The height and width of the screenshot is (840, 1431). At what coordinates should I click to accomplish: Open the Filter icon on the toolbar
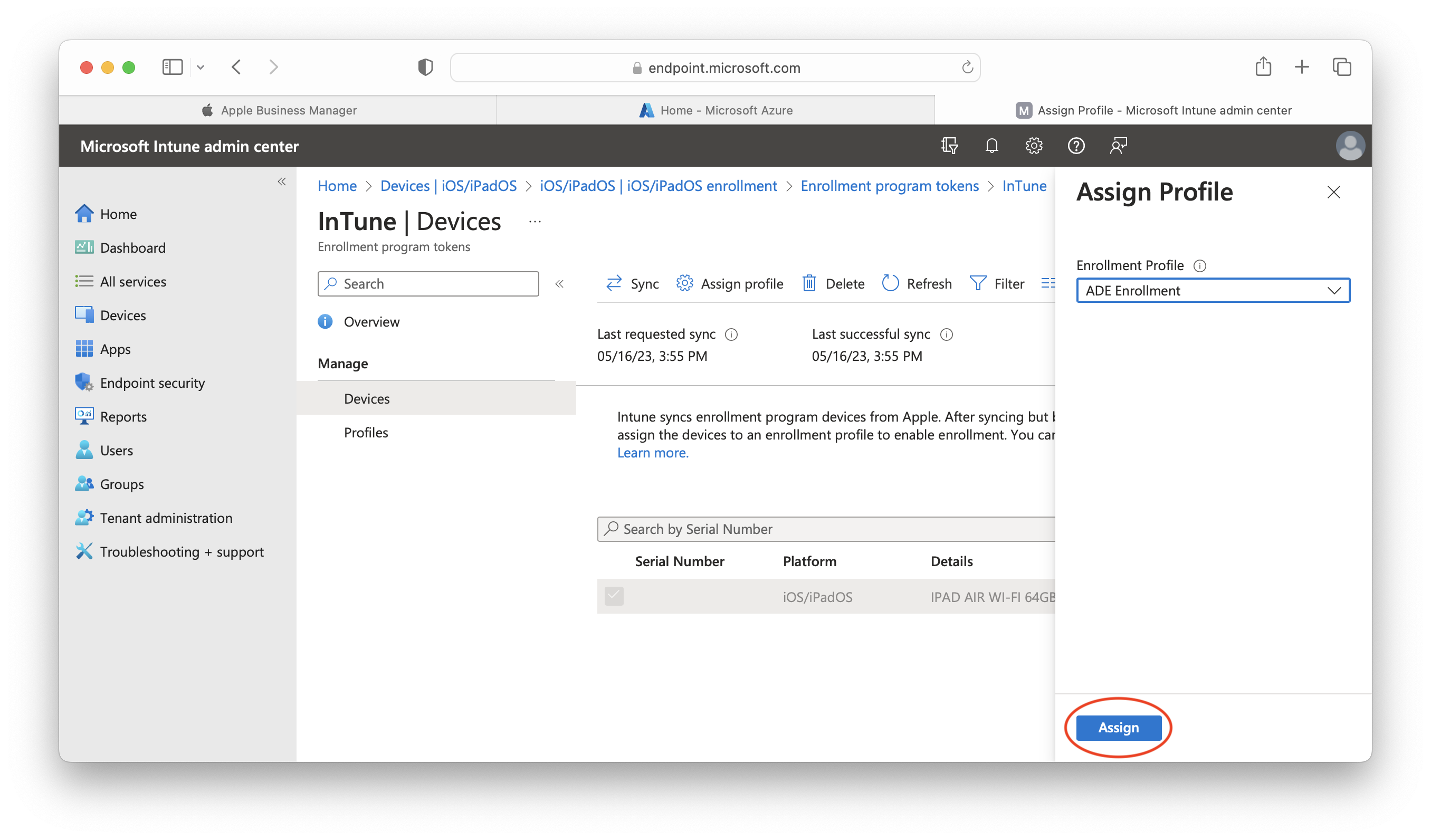pyautogui.click(x=978, y=283)
